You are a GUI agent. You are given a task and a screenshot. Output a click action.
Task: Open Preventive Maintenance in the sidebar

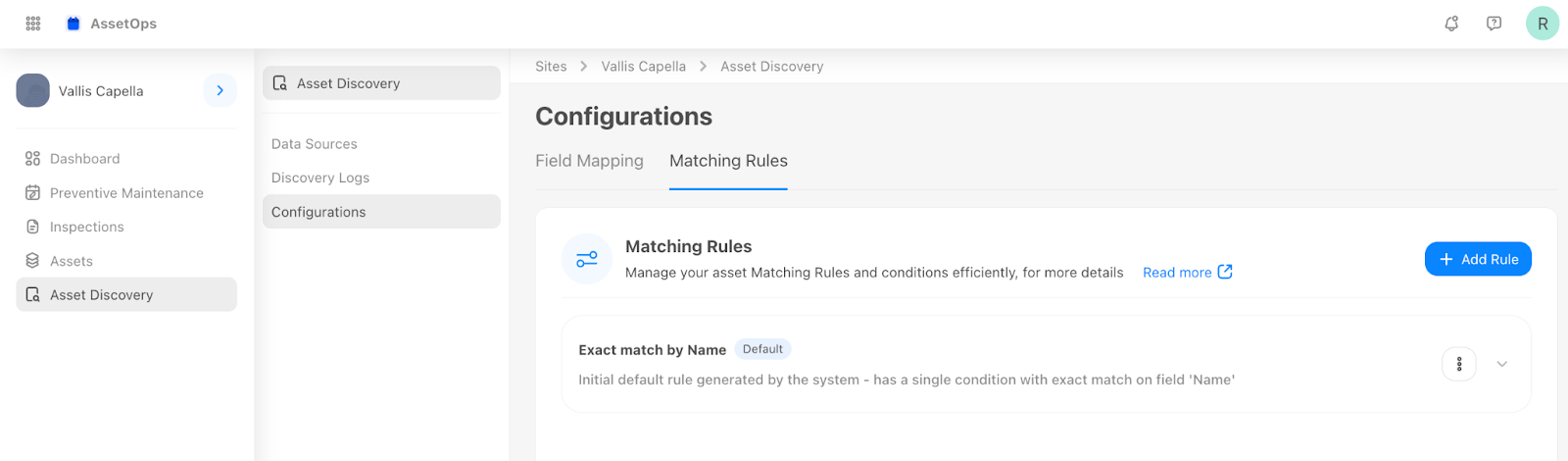126,193
